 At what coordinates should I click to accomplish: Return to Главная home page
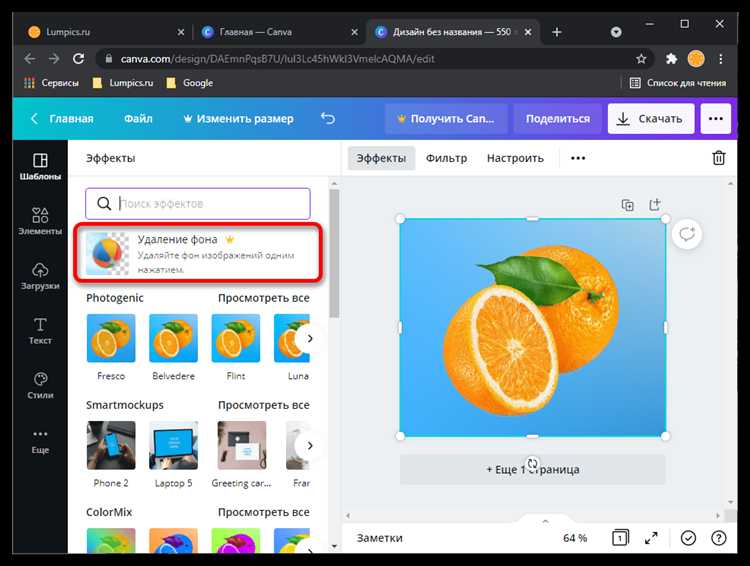(62, 118)
